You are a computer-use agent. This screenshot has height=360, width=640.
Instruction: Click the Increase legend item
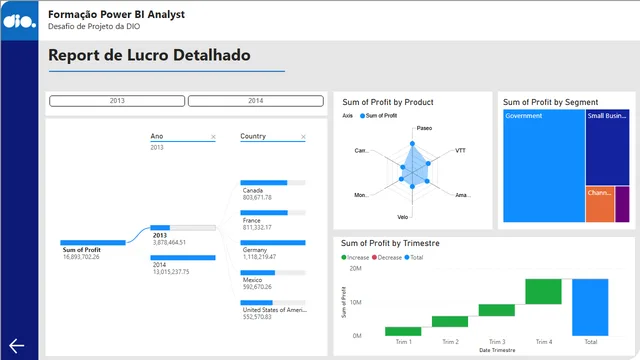coord(355,258)
